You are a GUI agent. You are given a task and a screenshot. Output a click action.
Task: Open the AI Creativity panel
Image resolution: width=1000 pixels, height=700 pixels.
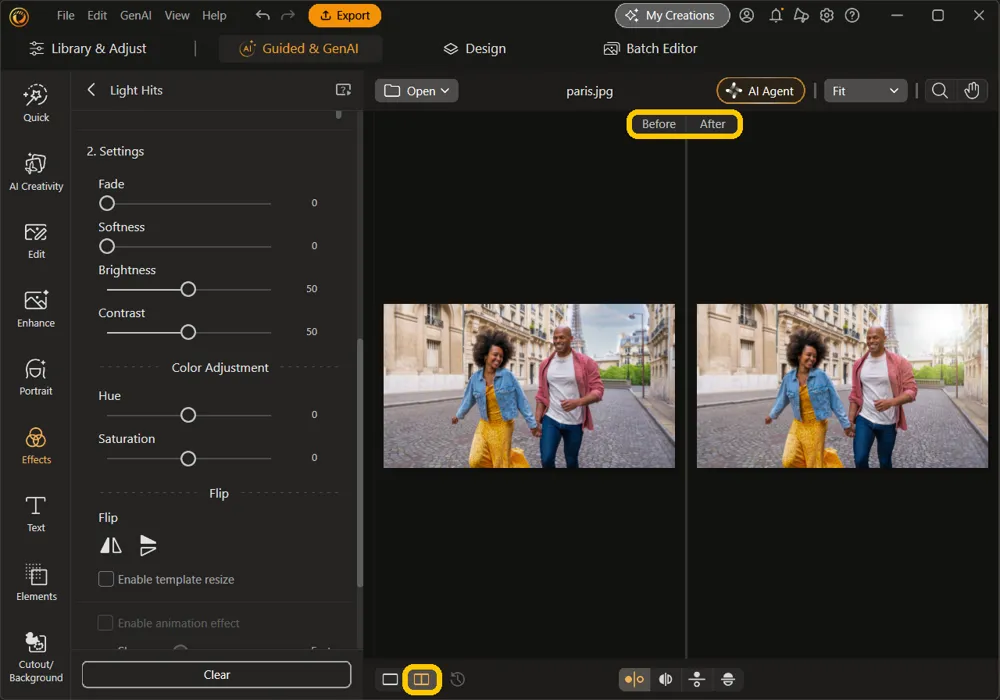[36, 172]
